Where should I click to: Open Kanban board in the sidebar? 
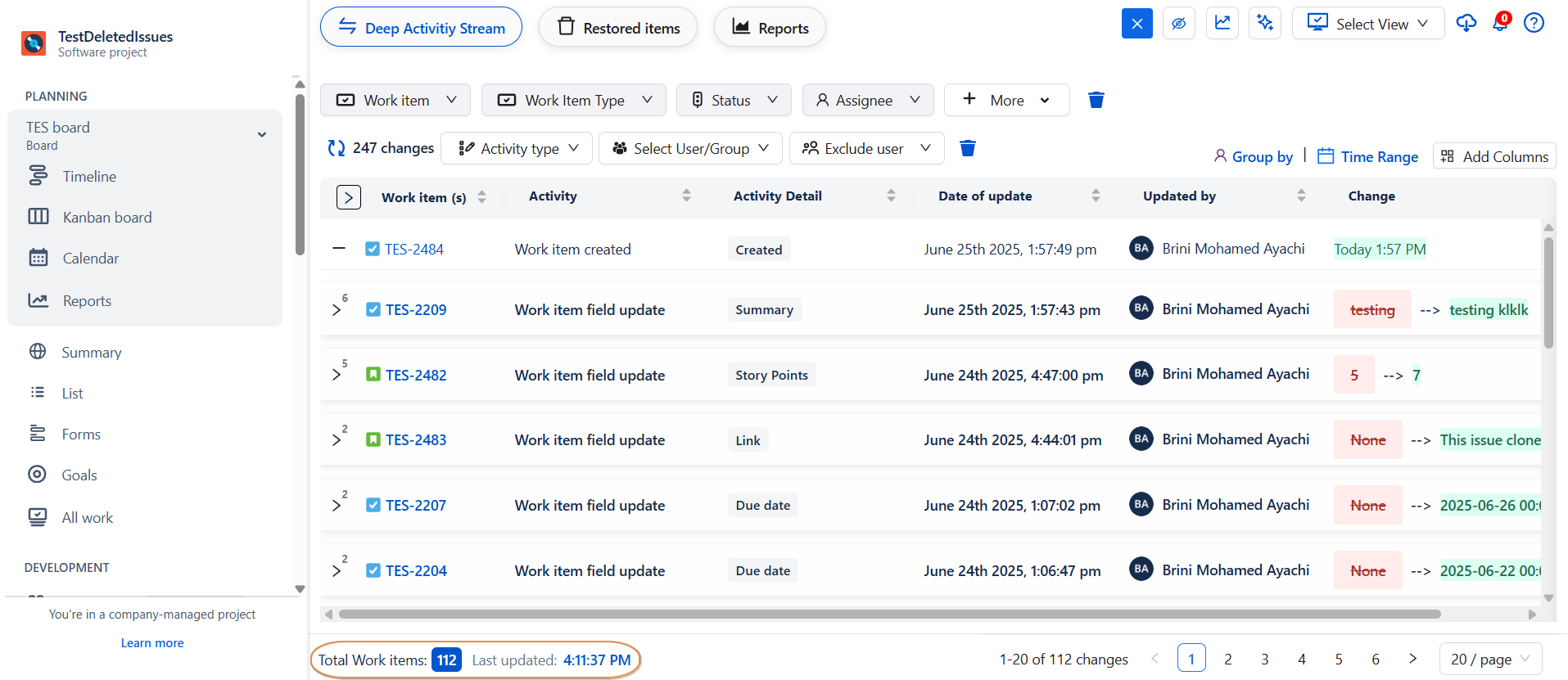tap(107, 217)
